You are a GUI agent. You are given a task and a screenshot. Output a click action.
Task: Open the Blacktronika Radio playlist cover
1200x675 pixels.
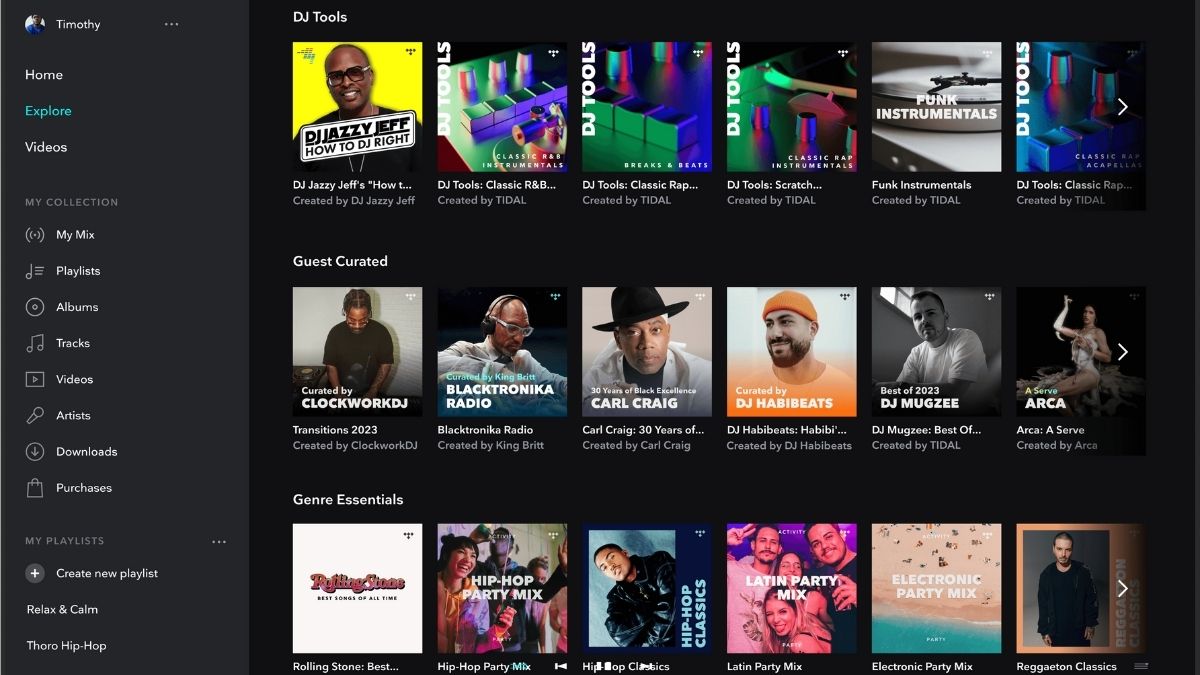click(502, 352)
